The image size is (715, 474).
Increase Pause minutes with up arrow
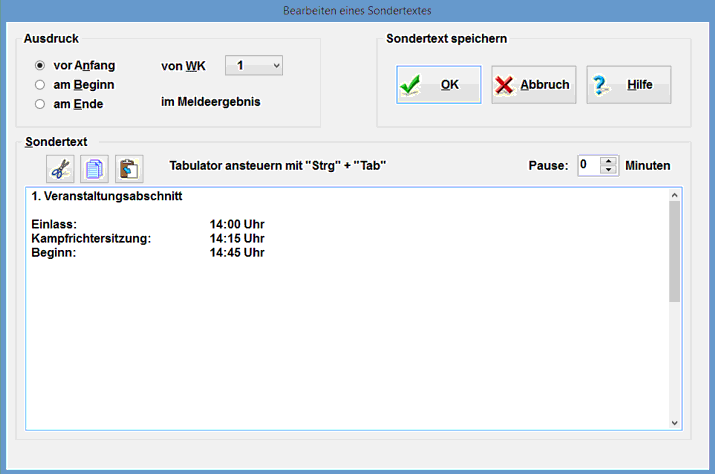(x=608, y=160)
